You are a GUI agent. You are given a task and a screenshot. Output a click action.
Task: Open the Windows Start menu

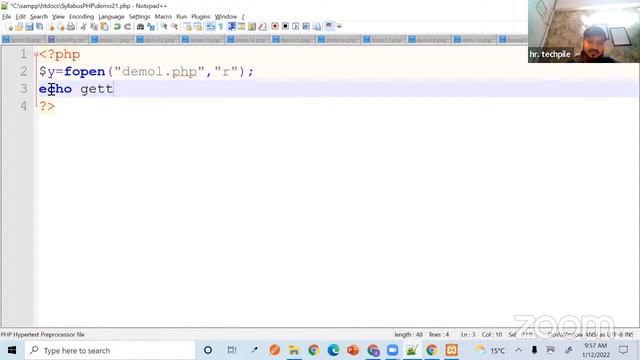(12, 350)
